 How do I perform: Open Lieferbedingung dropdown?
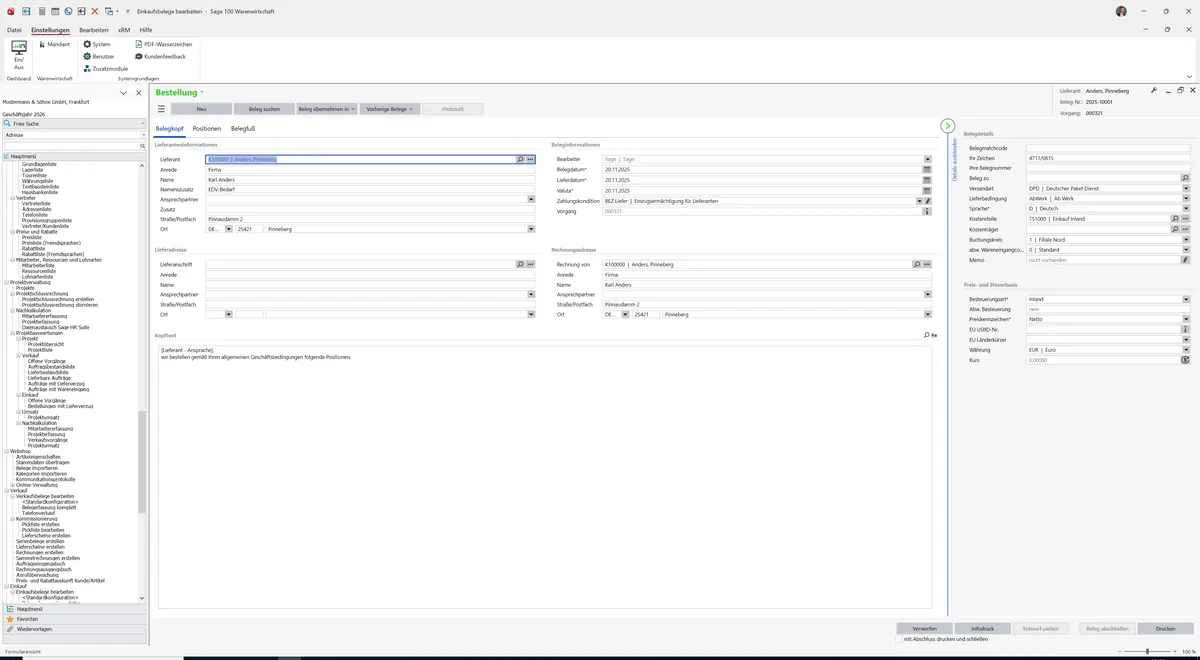[x=1186, y=198]
